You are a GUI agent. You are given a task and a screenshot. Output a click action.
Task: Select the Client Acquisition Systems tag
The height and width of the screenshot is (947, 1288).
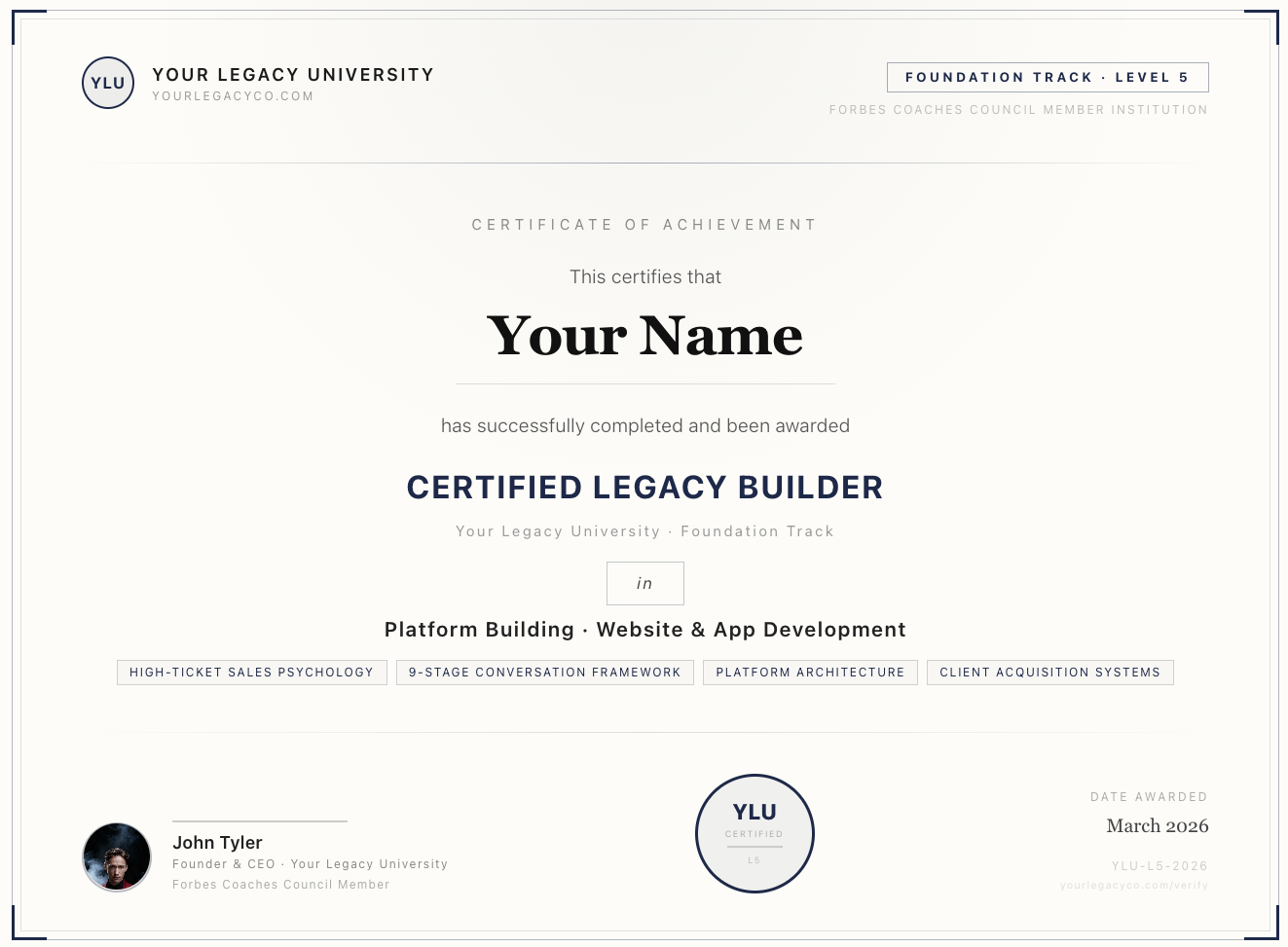pyautogui.click(x=1050, y=673)
